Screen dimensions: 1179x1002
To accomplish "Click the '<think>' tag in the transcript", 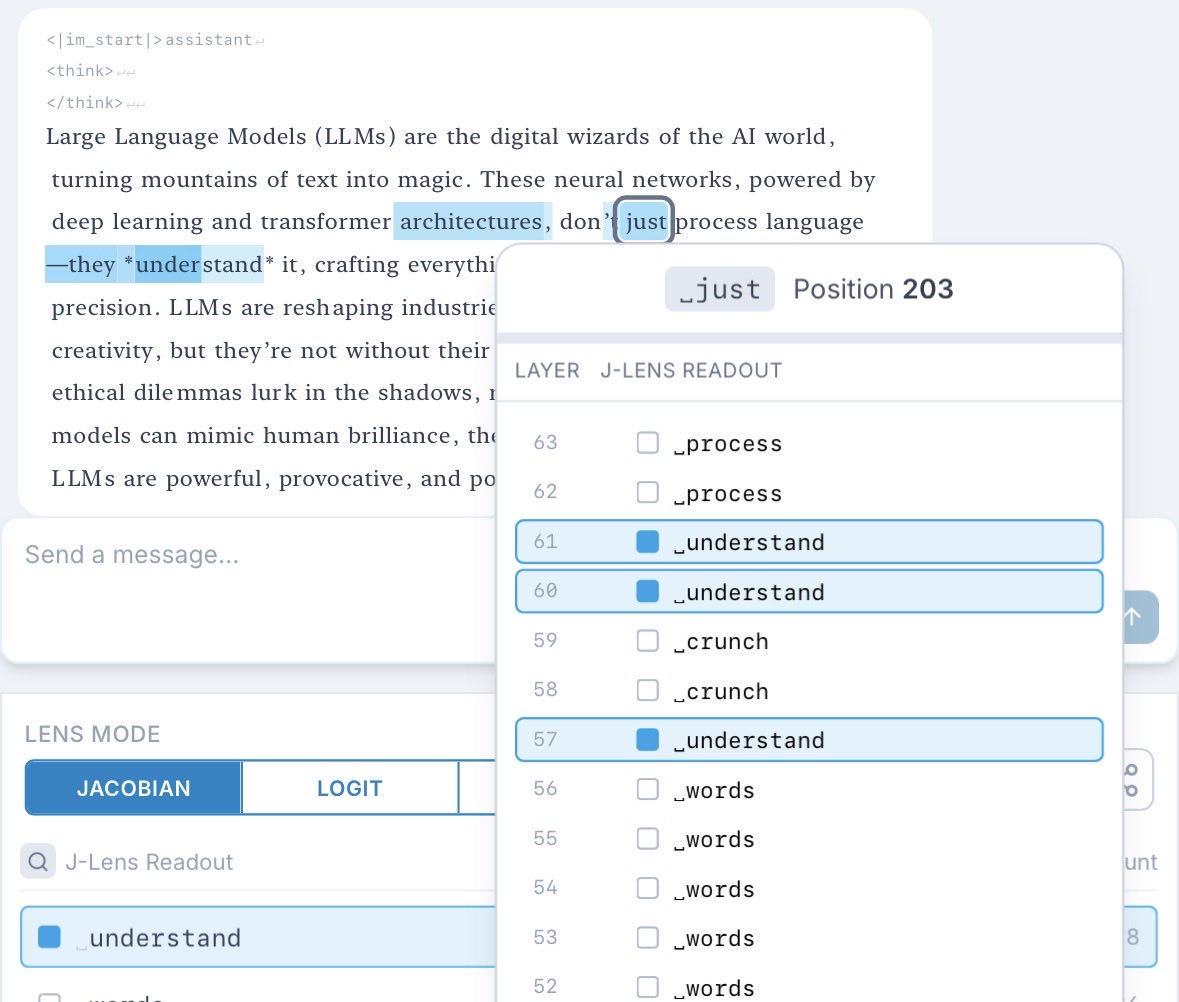I will click(80, 71).
